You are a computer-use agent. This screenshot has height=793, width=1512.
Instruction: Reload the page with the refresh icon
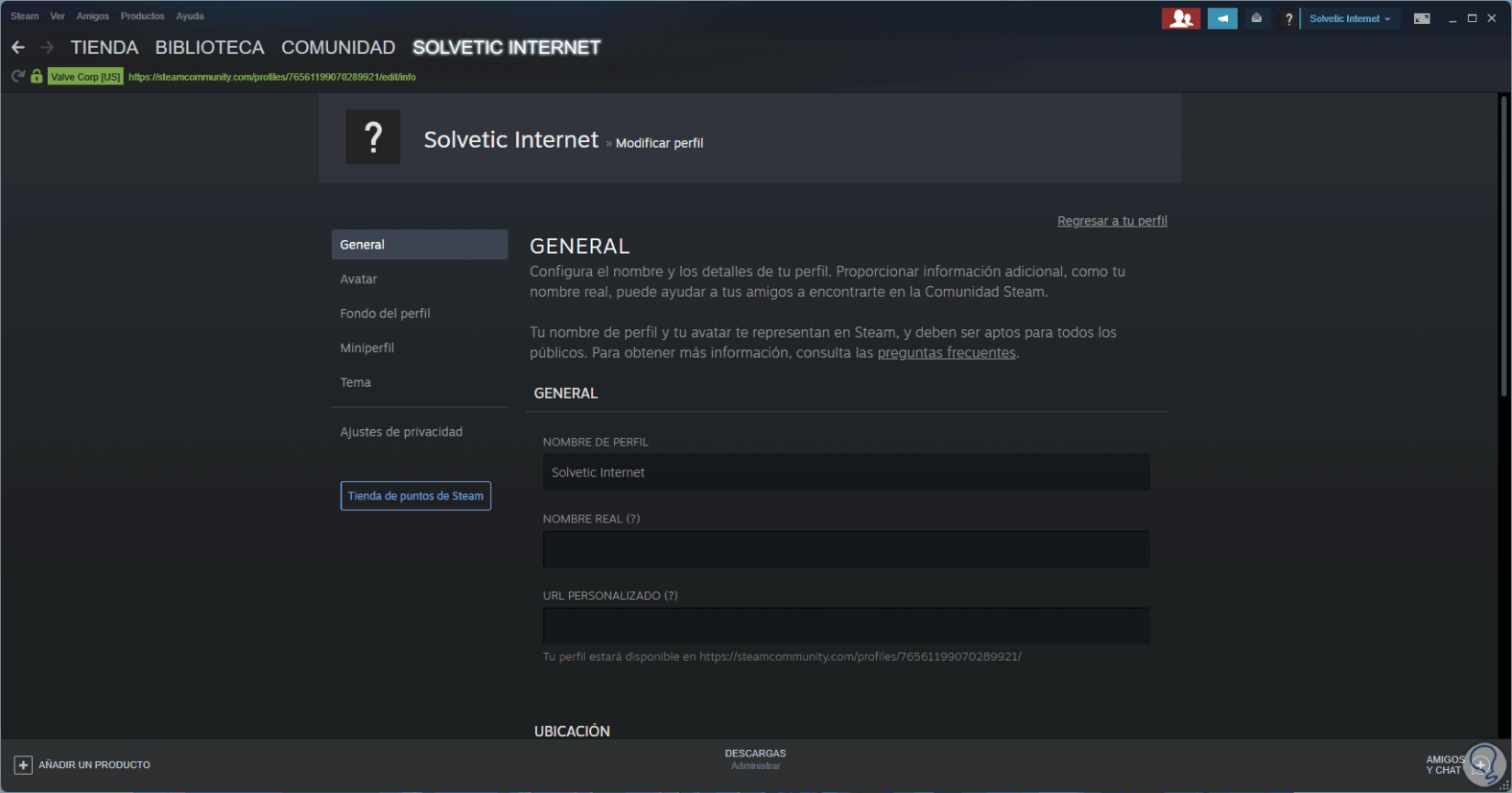click(x=18, y=77)
